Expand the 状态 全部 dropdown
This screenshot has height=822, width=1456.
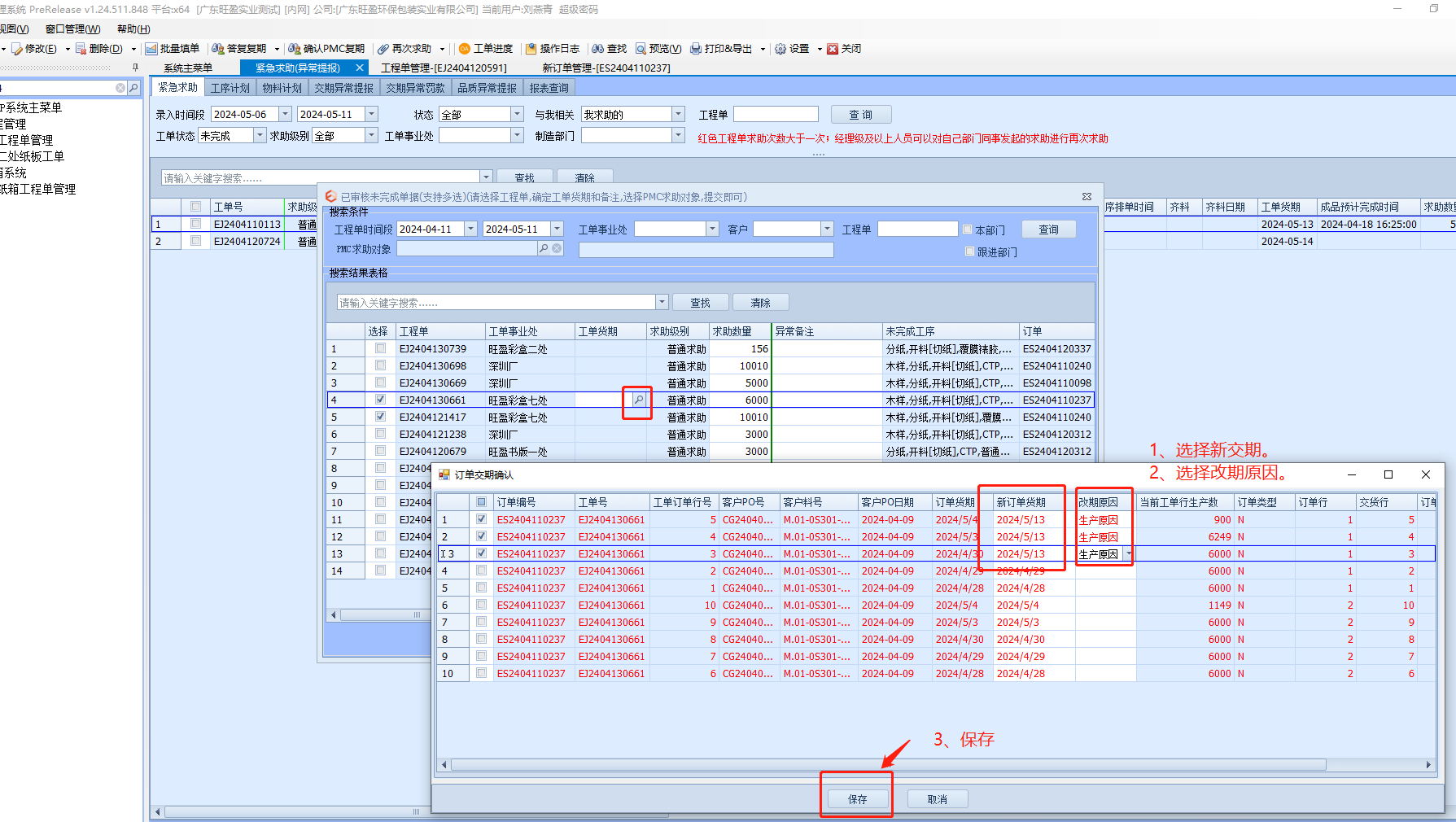click(x=517, y=114)
